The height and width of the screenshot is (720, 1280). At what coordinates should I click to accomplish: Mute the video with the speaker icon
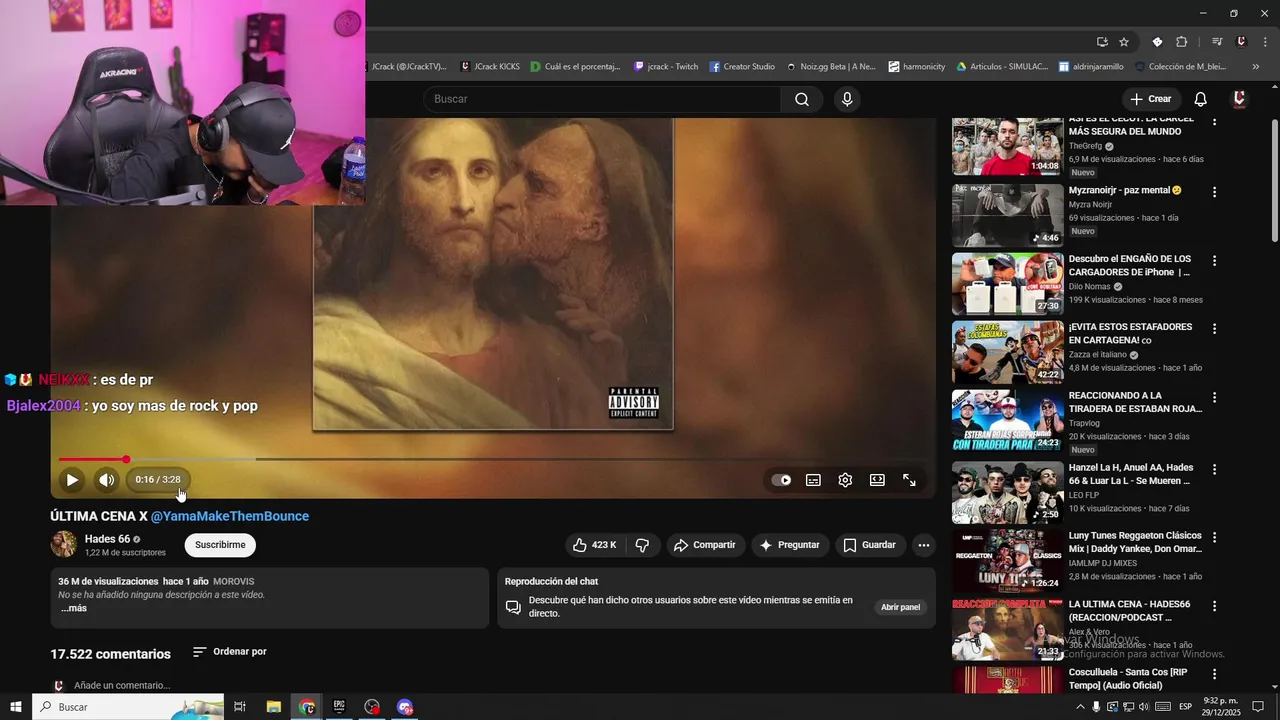point(107,480)
